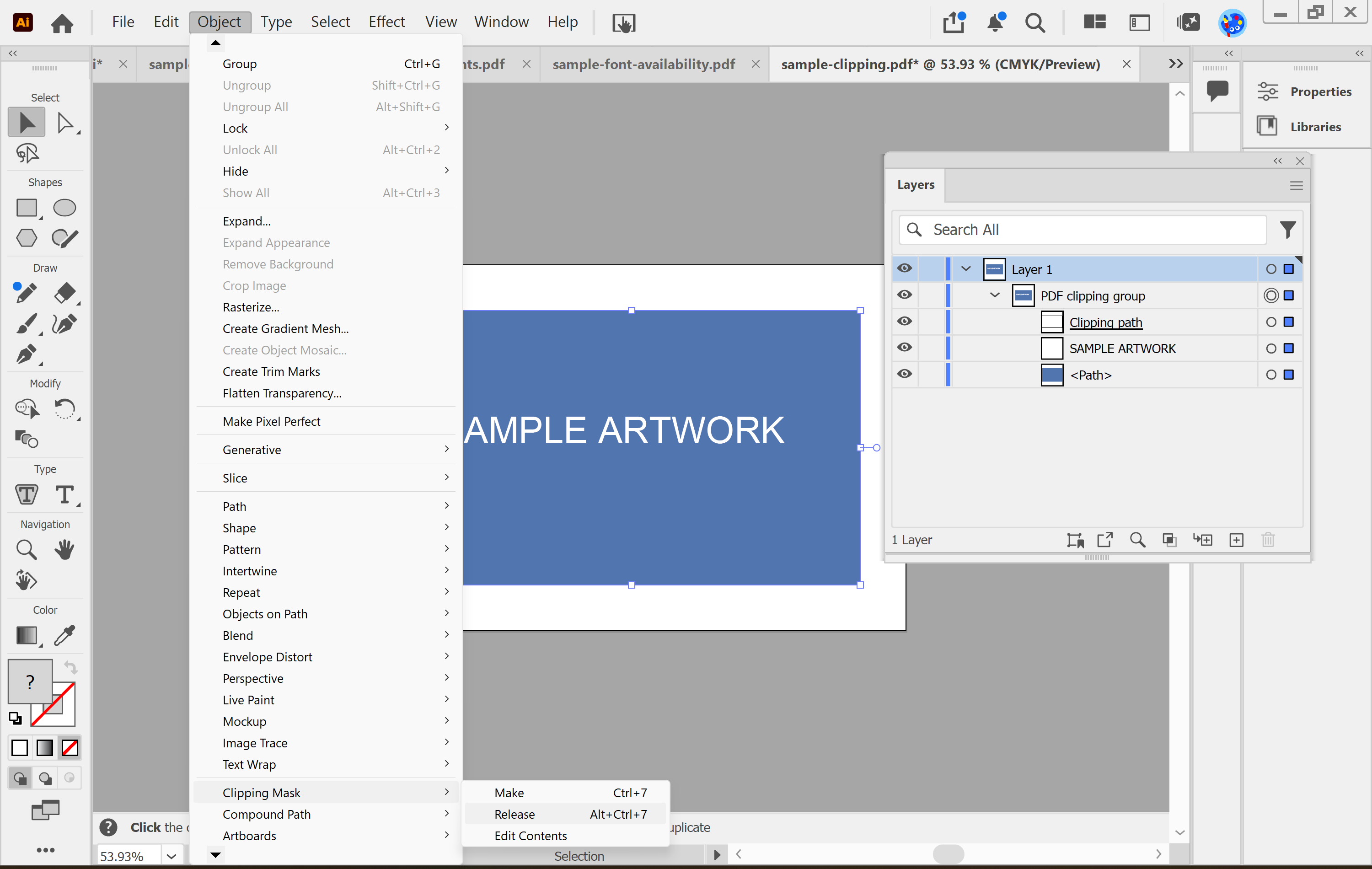Select the Rotate tool

click(64, 408)
